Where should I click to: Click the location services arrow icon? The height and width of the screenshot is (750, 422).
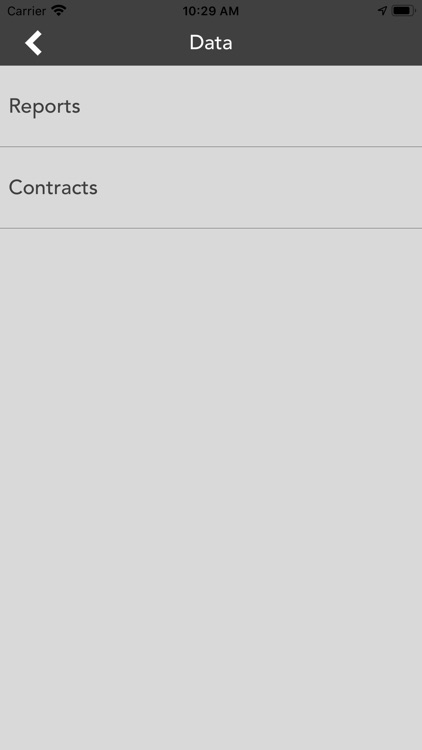pos(382,11)
